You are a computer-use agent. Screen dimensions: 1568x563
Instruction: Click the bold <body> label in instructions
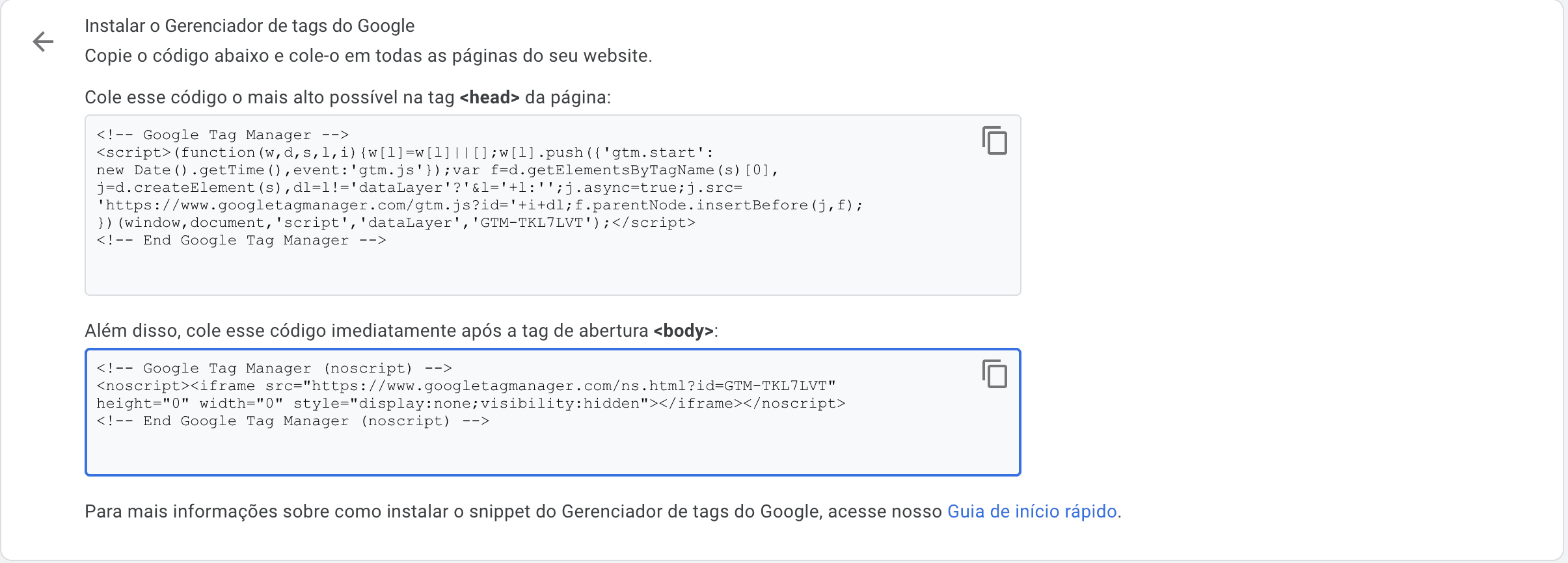[682, 332]
